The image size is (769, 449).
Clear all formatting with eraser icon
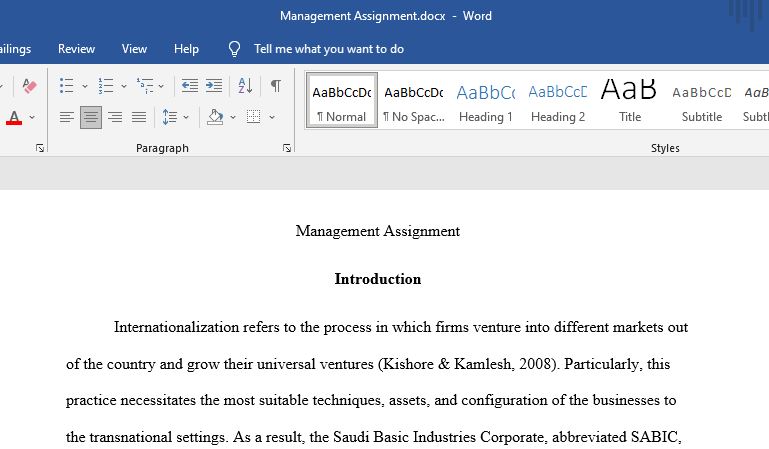point(29,86)
